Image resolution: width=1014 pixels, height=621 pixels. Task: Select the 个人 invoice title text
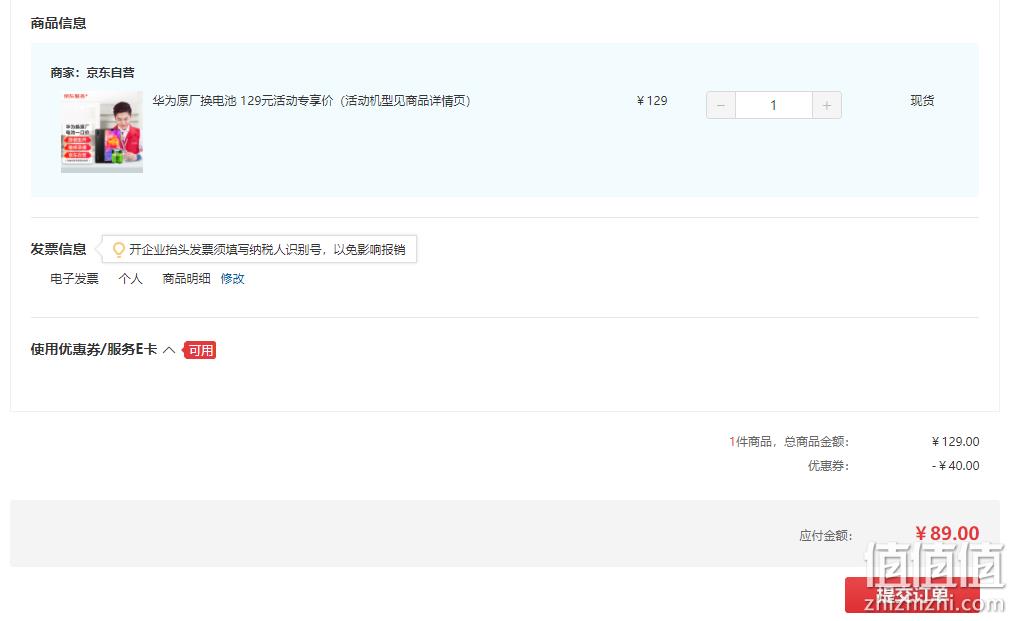pyautogui.click(x=130, y=279)
